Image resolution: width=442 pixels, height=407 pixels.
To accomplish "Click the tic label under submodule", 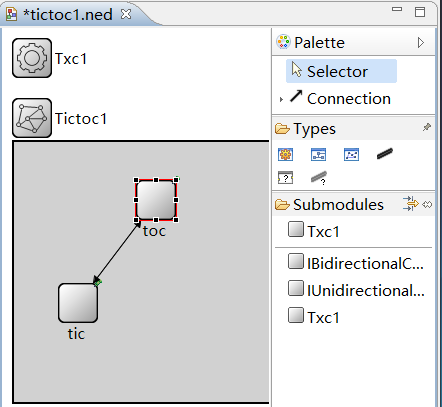I will 76,334.
